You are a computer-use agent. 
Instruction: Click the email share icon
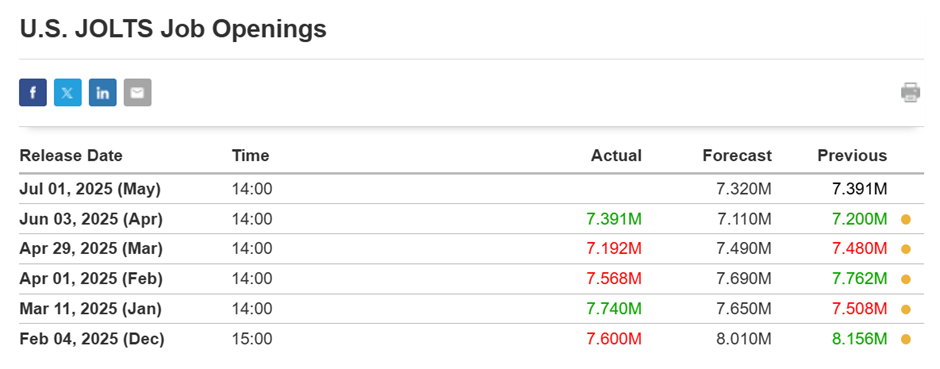pos(138,93)
